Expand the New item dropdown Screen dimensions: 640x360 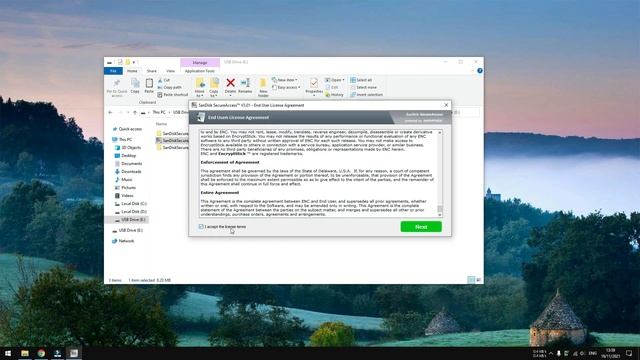[x=285, y=80]
